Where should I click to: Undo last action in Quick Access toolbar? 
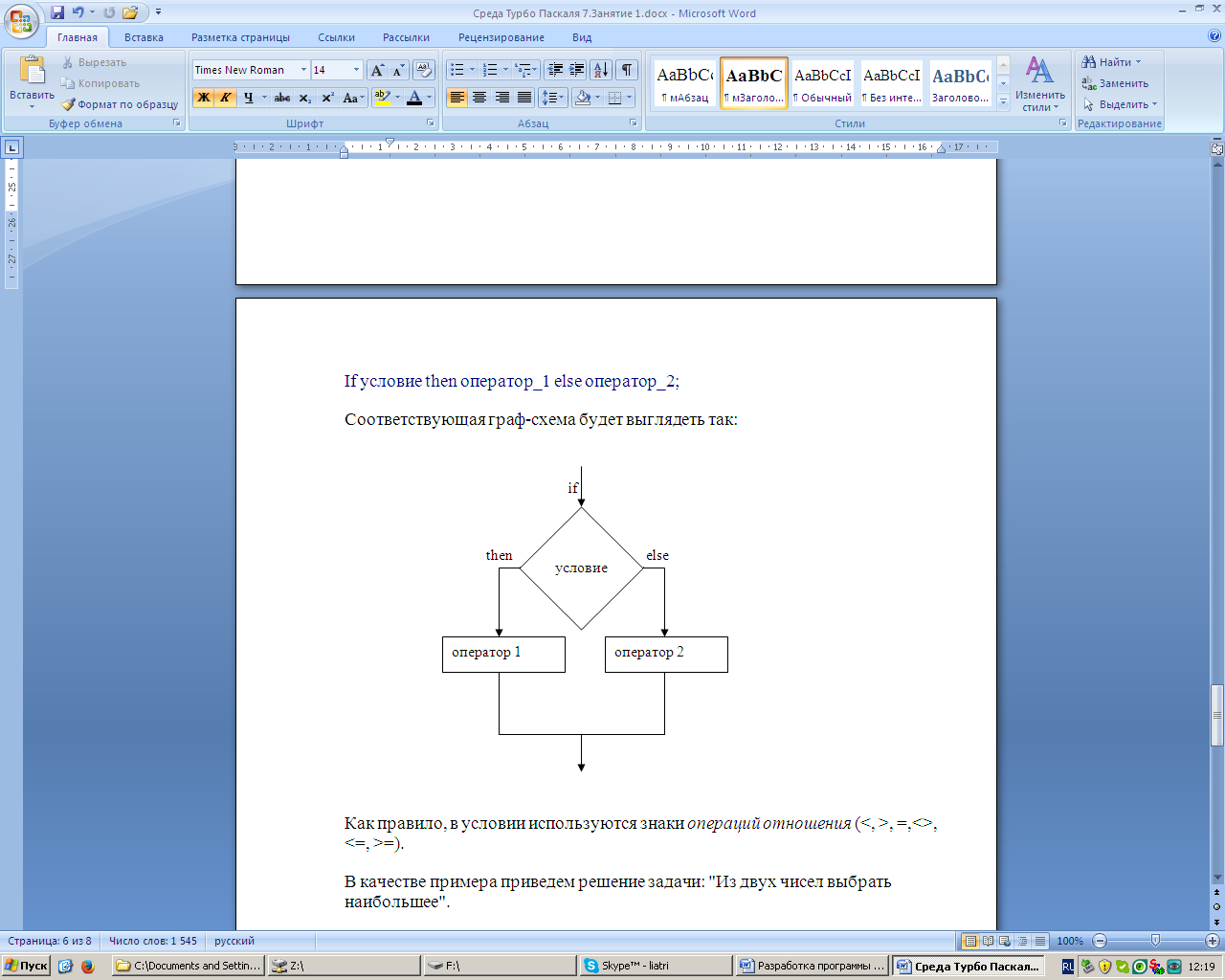[78, 13]
